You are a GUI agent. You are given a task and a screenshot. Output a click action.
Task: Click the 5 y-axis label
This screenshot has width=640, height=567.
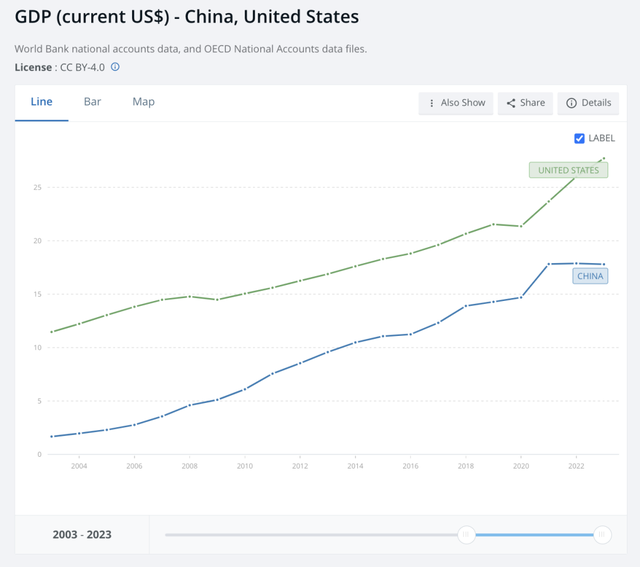tap(39, 401)
